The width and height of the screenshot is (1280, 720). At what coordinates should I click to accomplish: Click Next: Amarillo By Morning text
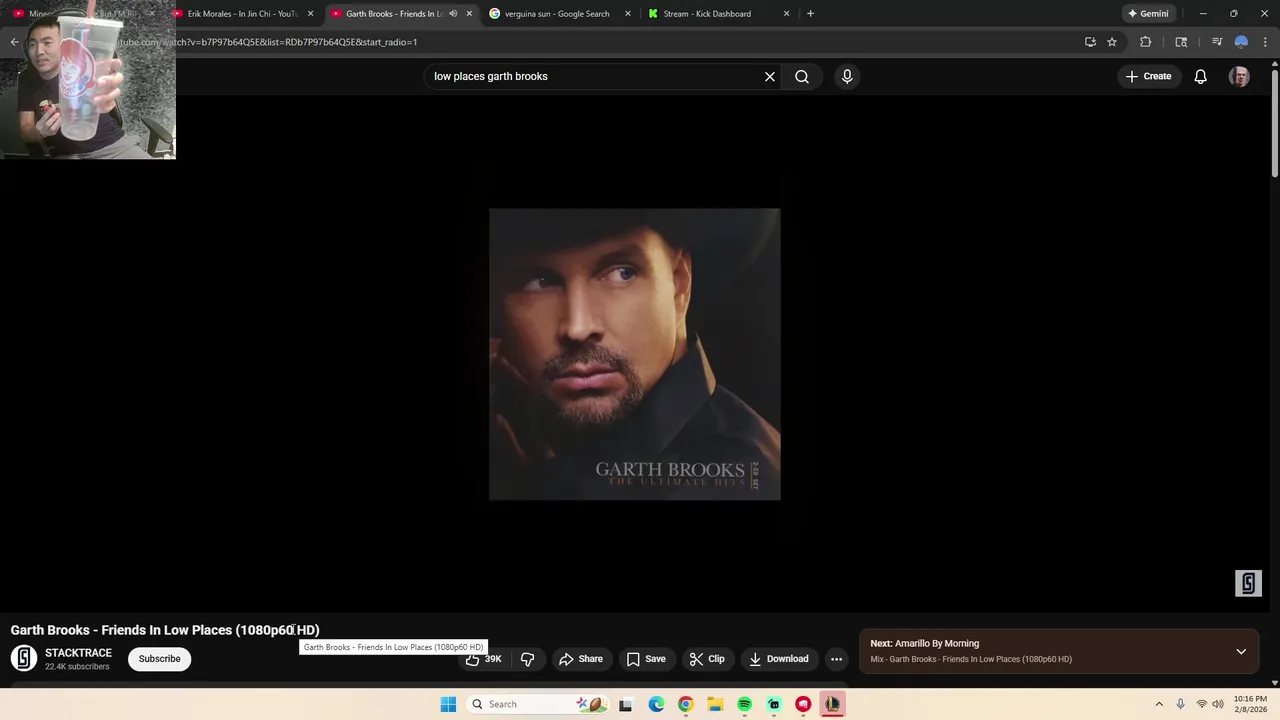pos(924,644)
